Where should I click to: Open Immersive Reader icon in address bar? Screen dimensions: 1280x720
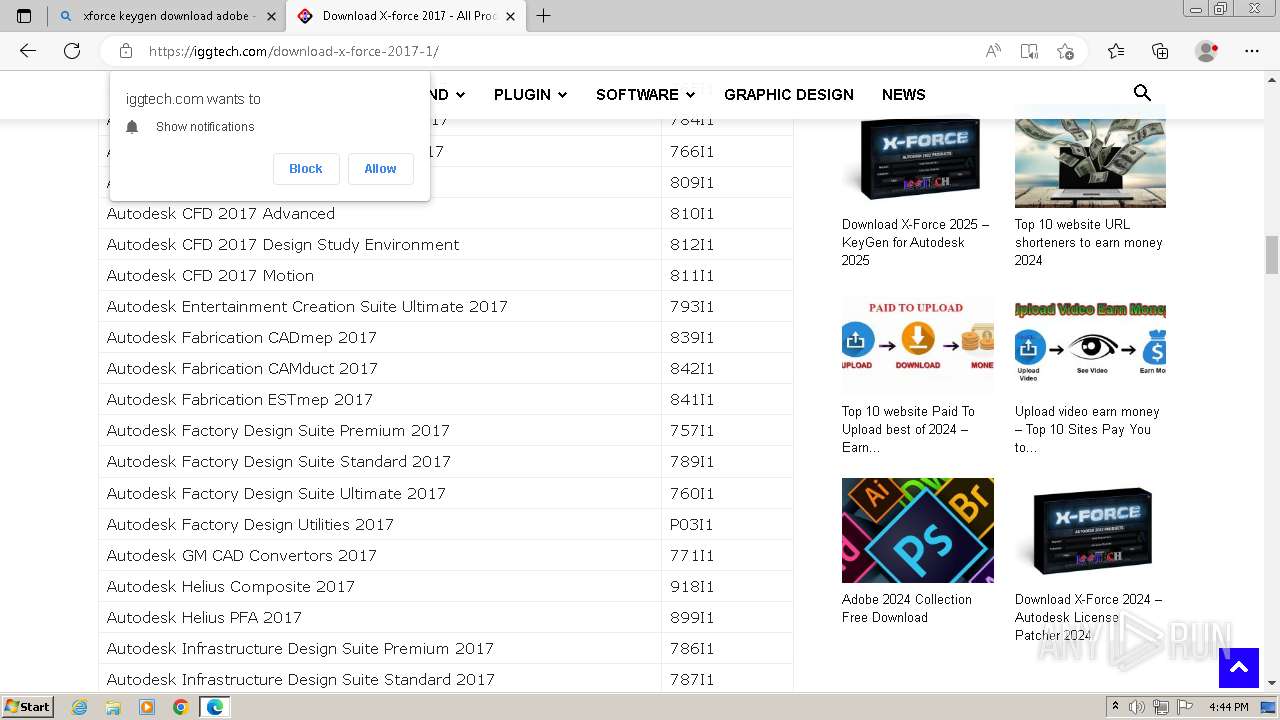(x=1029, y=51)
